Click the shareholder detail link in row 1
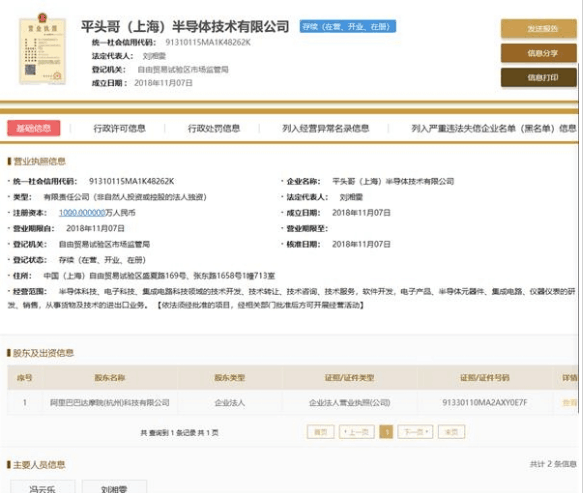The width and height of the screenshot is (584, 493). point(569,403)
